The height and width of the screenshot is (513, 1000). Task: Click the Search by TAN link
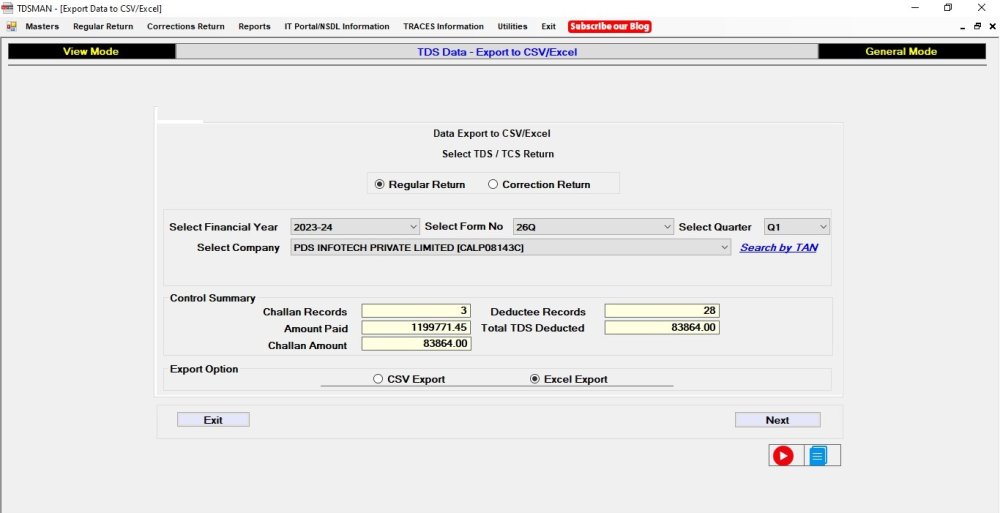pos(779,248)
